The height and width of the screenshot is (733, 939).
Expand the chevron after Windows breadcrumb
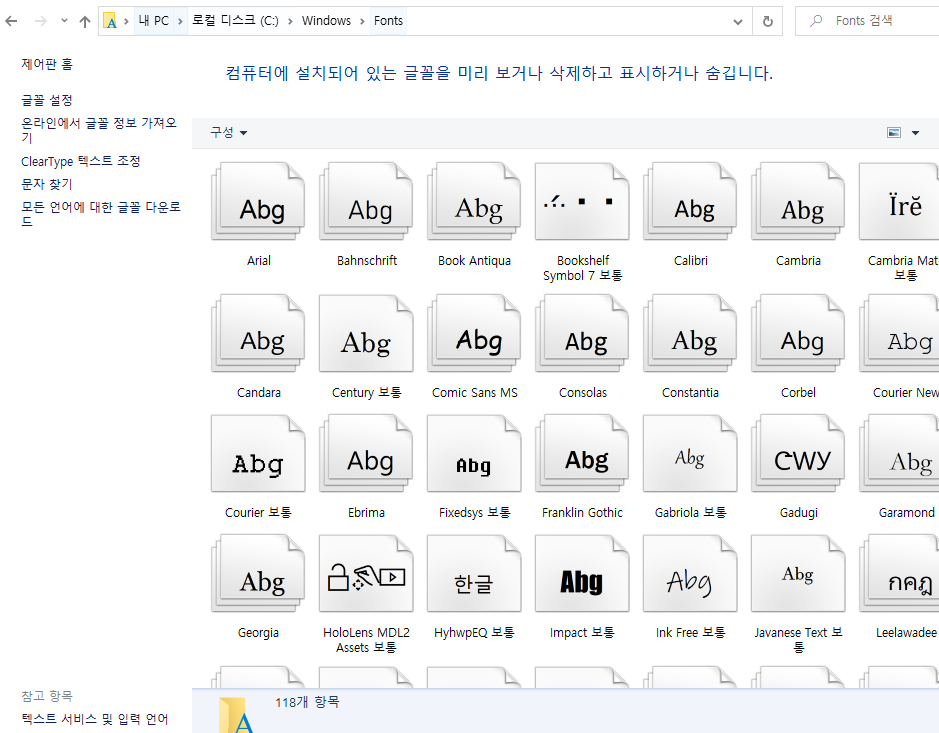(362, 22)
